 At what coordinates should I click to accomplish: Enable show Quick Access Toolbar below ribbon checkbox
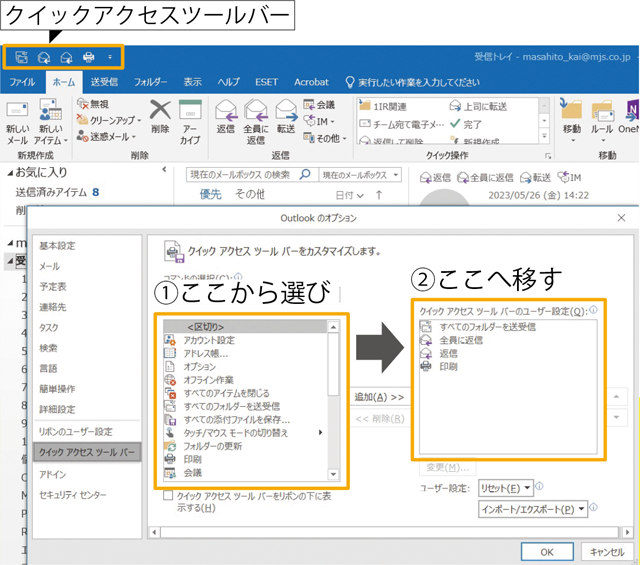(x=168, y=496)
